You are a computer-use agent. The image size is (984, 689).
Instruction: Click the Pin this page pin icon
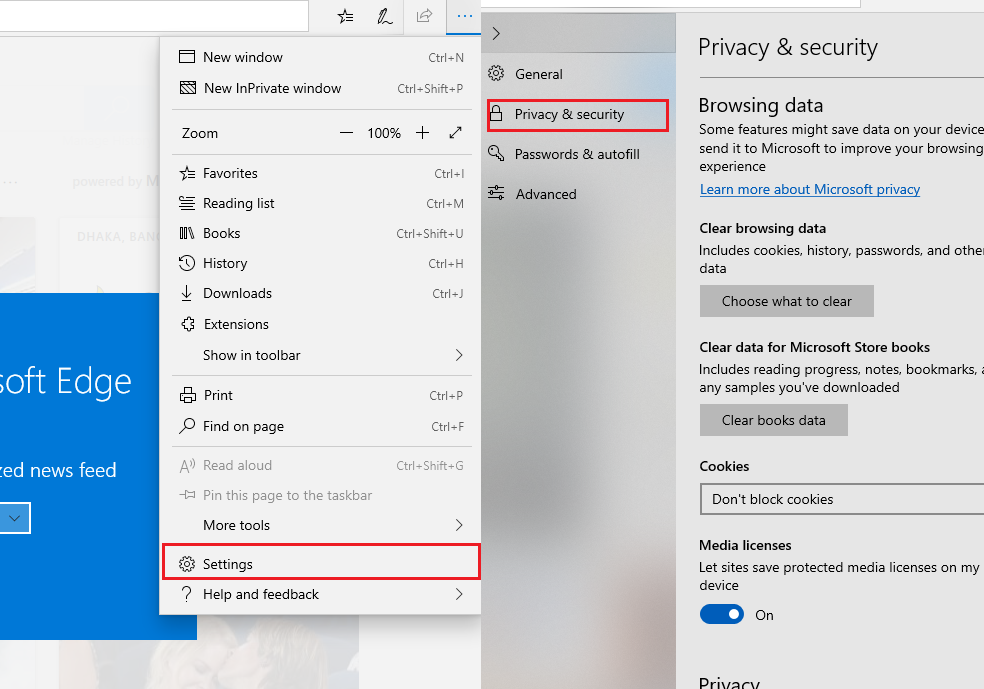point(187,495)
